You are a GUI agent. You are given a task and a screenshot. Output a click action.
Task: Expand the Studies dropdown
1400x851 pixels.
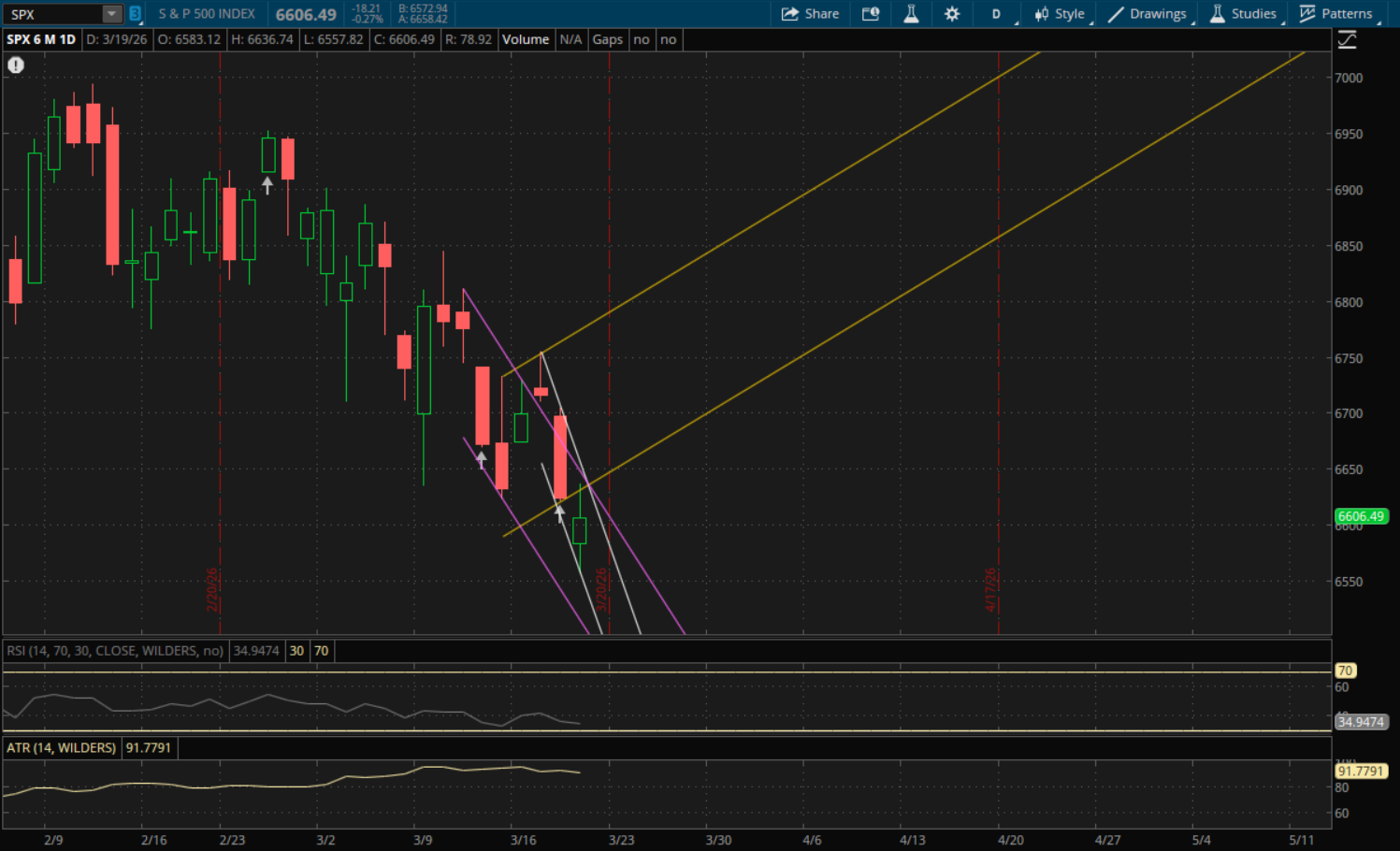pos(1243,14)
